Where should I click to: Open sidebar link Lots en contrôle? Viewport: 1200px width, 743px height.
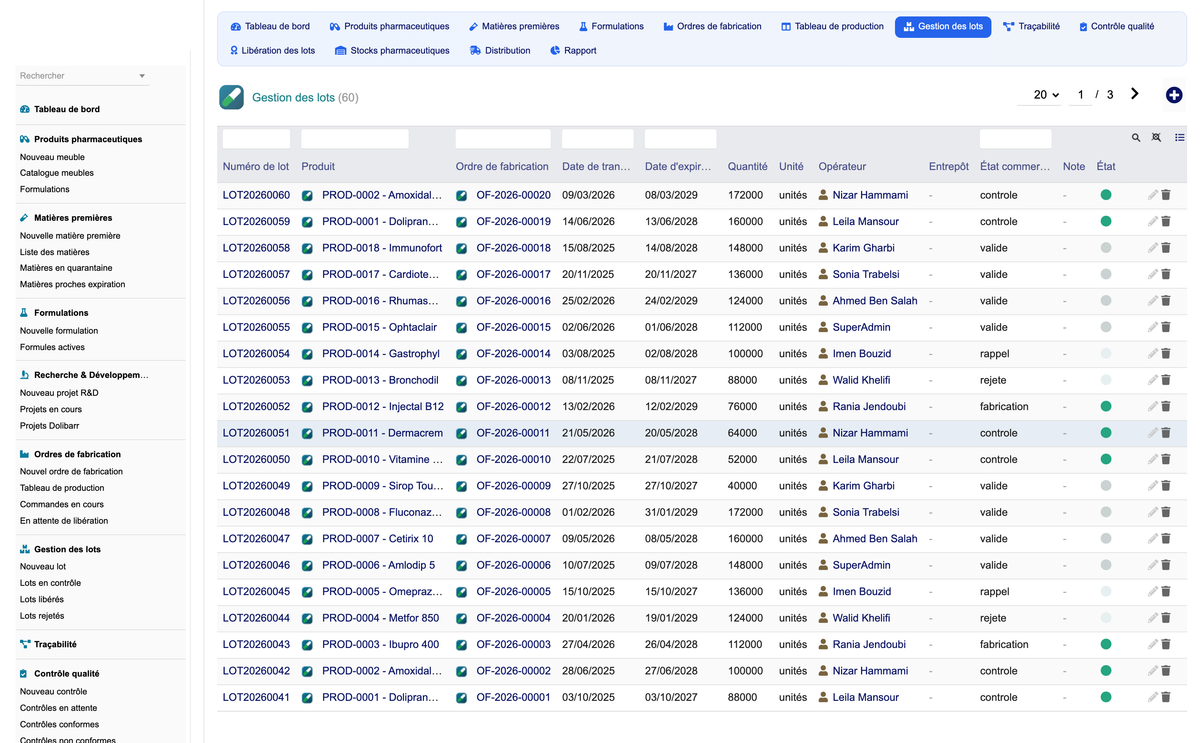pos(50,583)
